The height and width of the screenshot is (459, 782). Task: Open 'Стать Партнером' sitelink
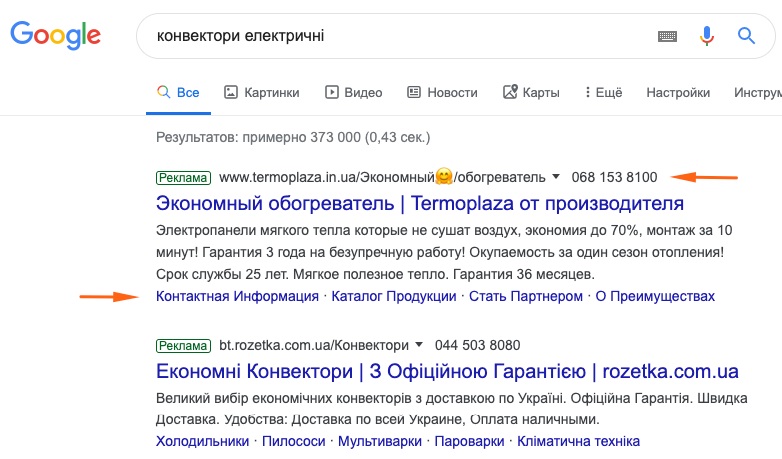526,296
